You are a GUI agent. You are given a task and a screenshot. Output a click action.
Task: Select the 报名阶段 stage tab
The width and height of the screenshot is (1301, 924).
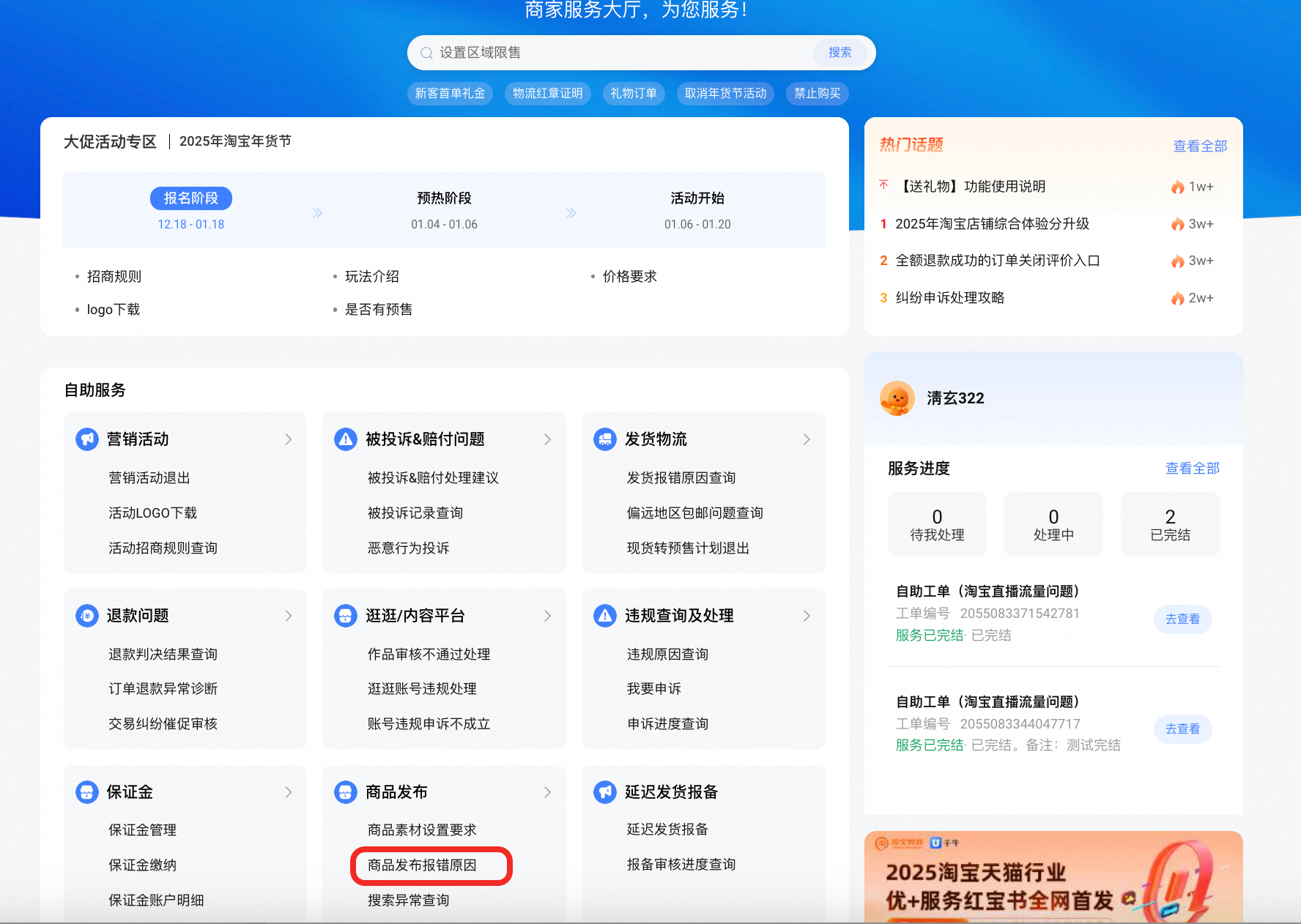click(x=191, y=198)
